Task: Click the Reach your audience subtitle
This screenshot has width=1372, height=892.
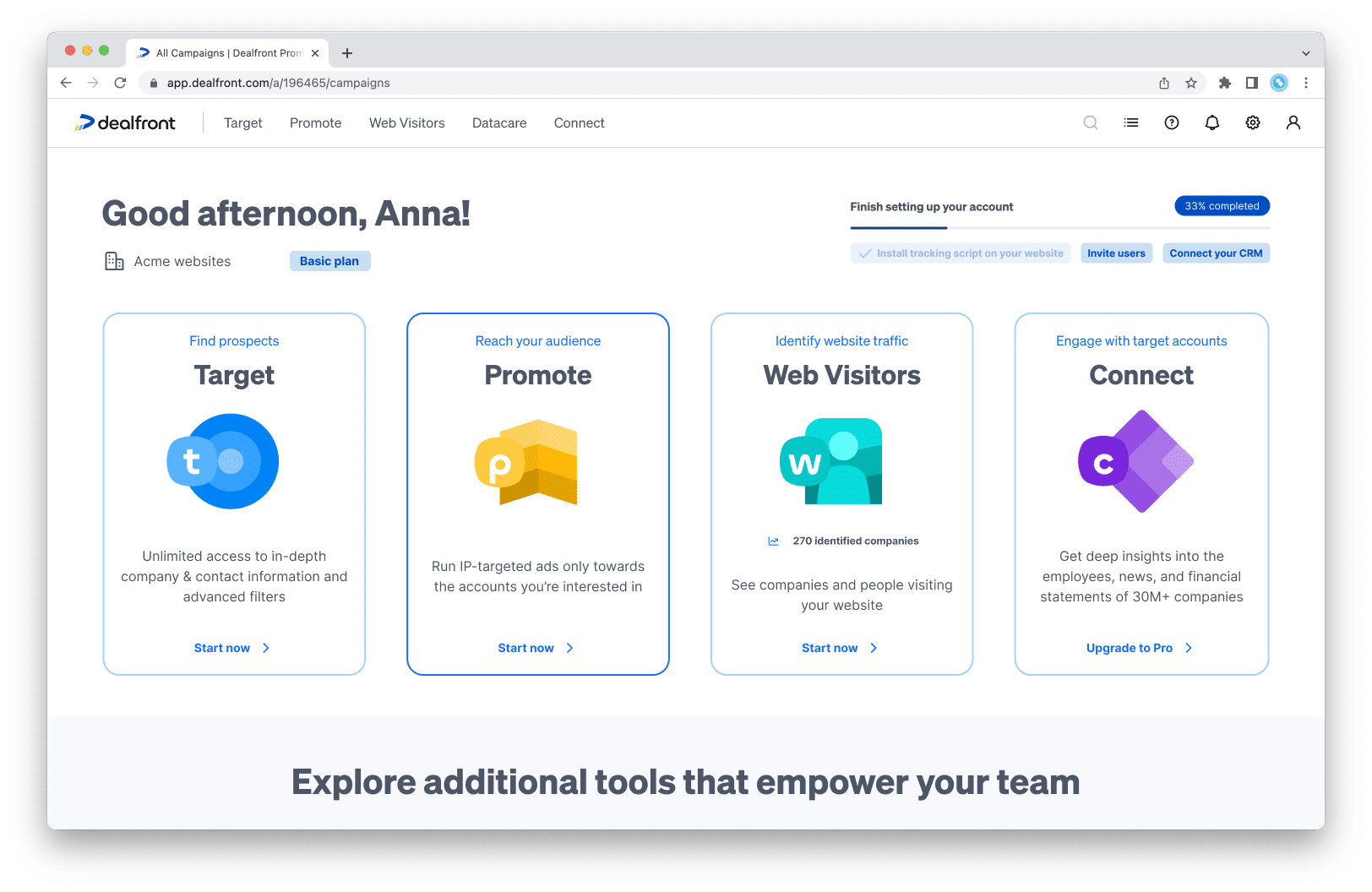Action: click(x=538, y=341)
